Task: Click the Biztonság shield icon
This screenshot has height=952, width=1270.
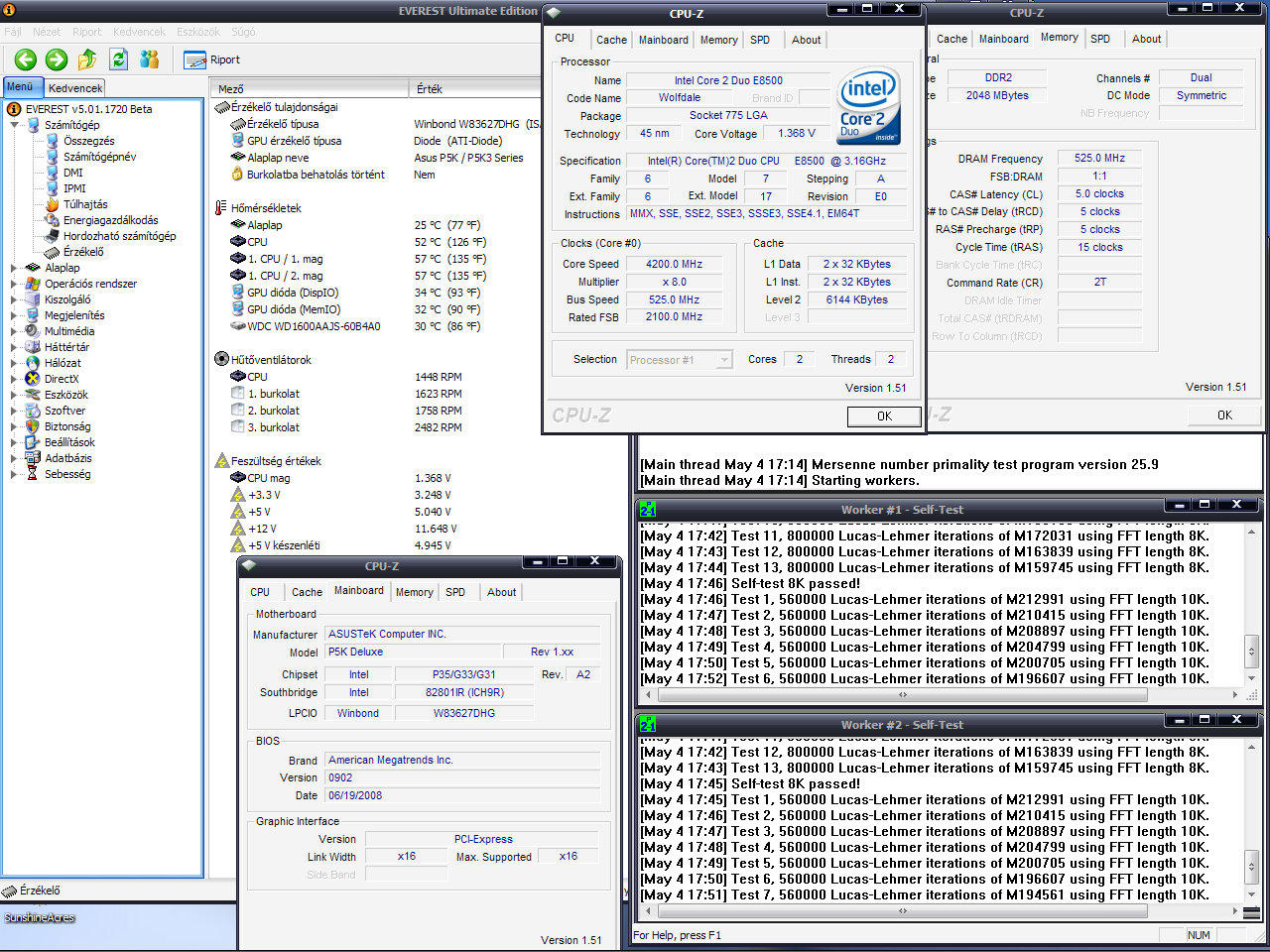Action: pos(33,426)
